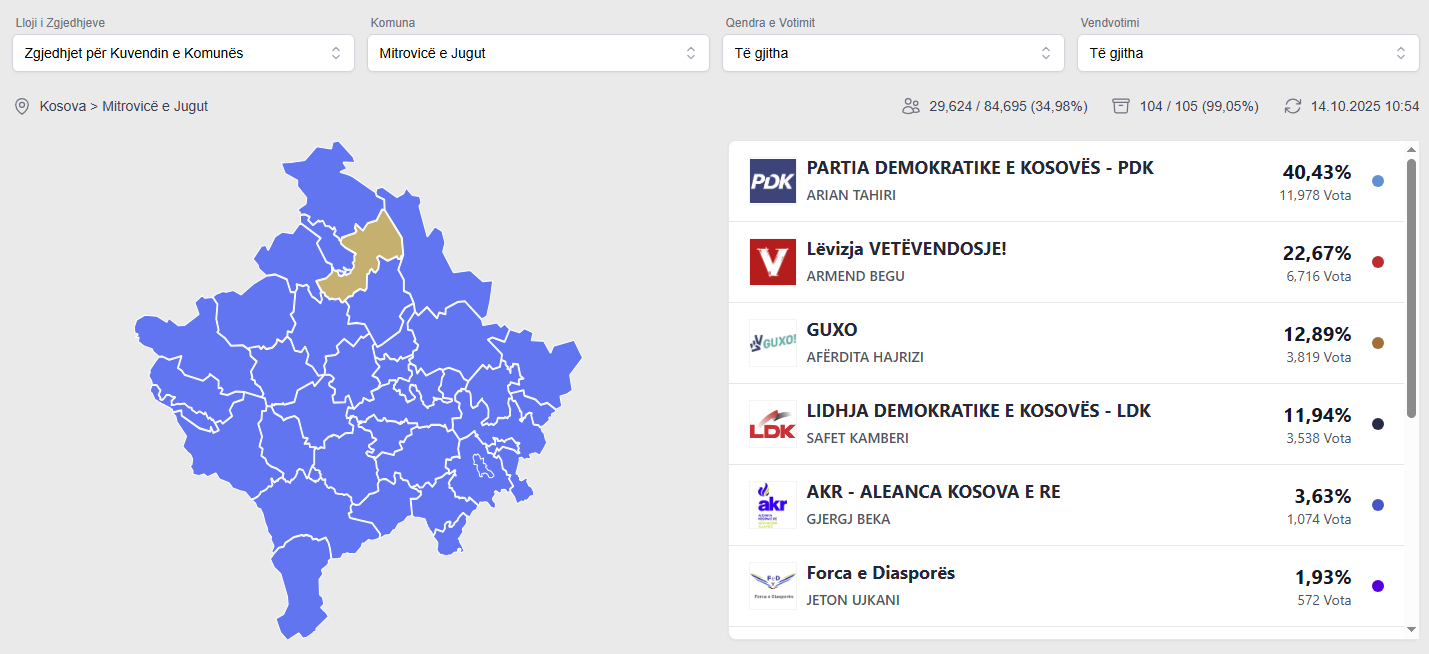Viewport: 1429px width, 654px height.
Task: Click the Forca e Diasporës logo
Action: click(772, 586)
